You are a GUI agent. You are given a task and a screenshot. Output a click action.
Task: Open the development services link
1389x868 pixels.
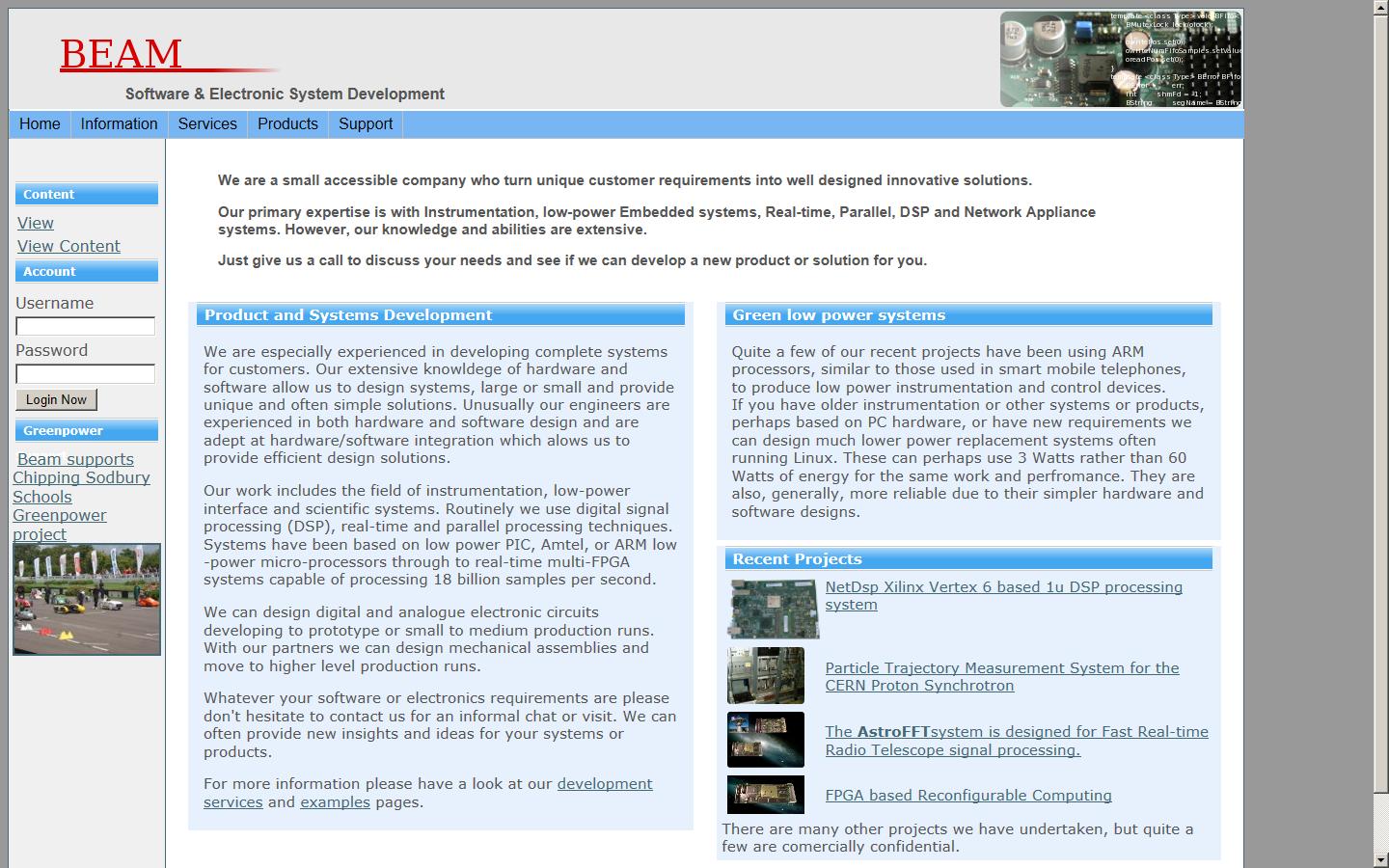604,784
